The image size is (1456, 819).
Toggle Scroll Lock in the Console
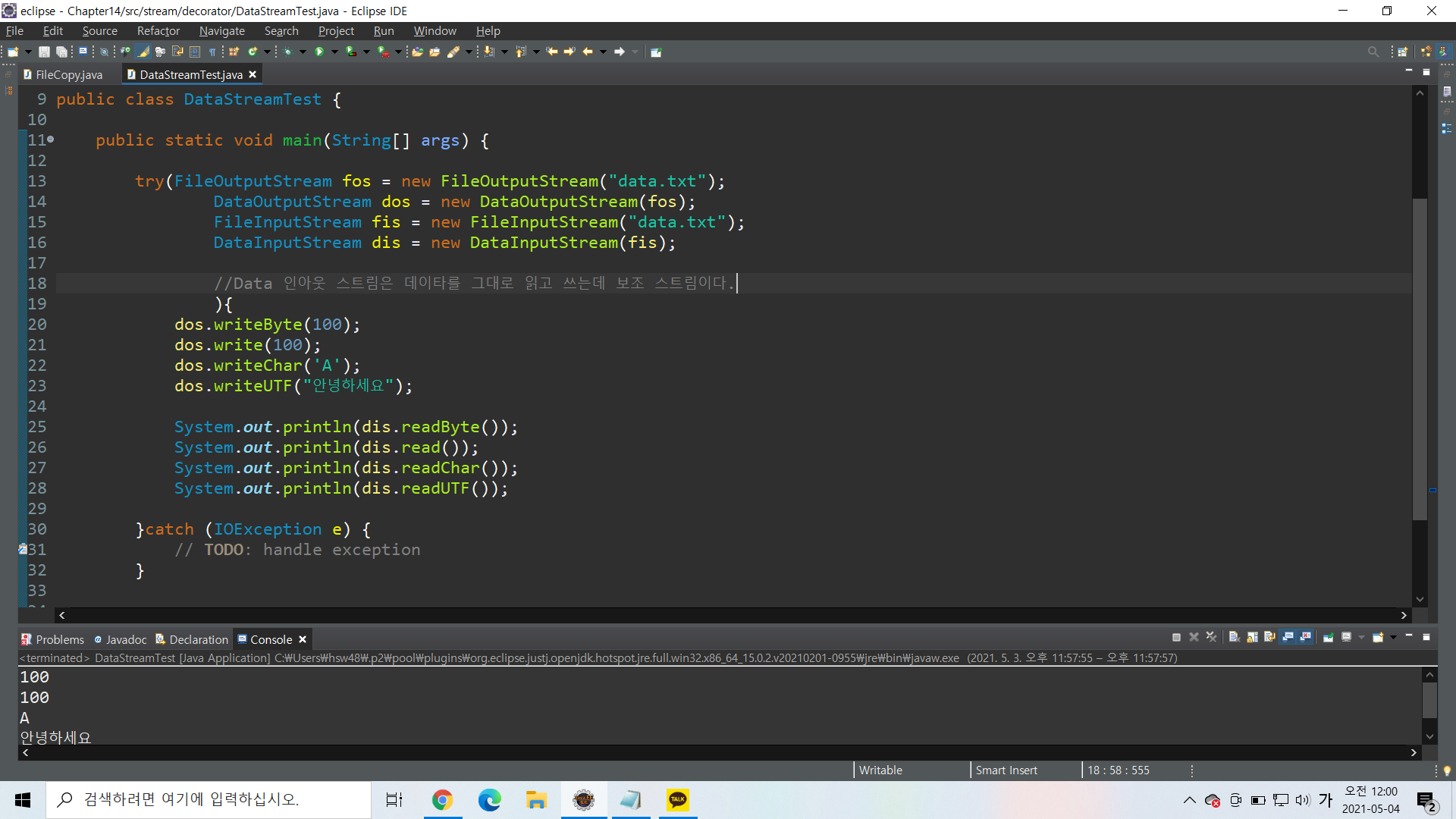click(1252, 637)
